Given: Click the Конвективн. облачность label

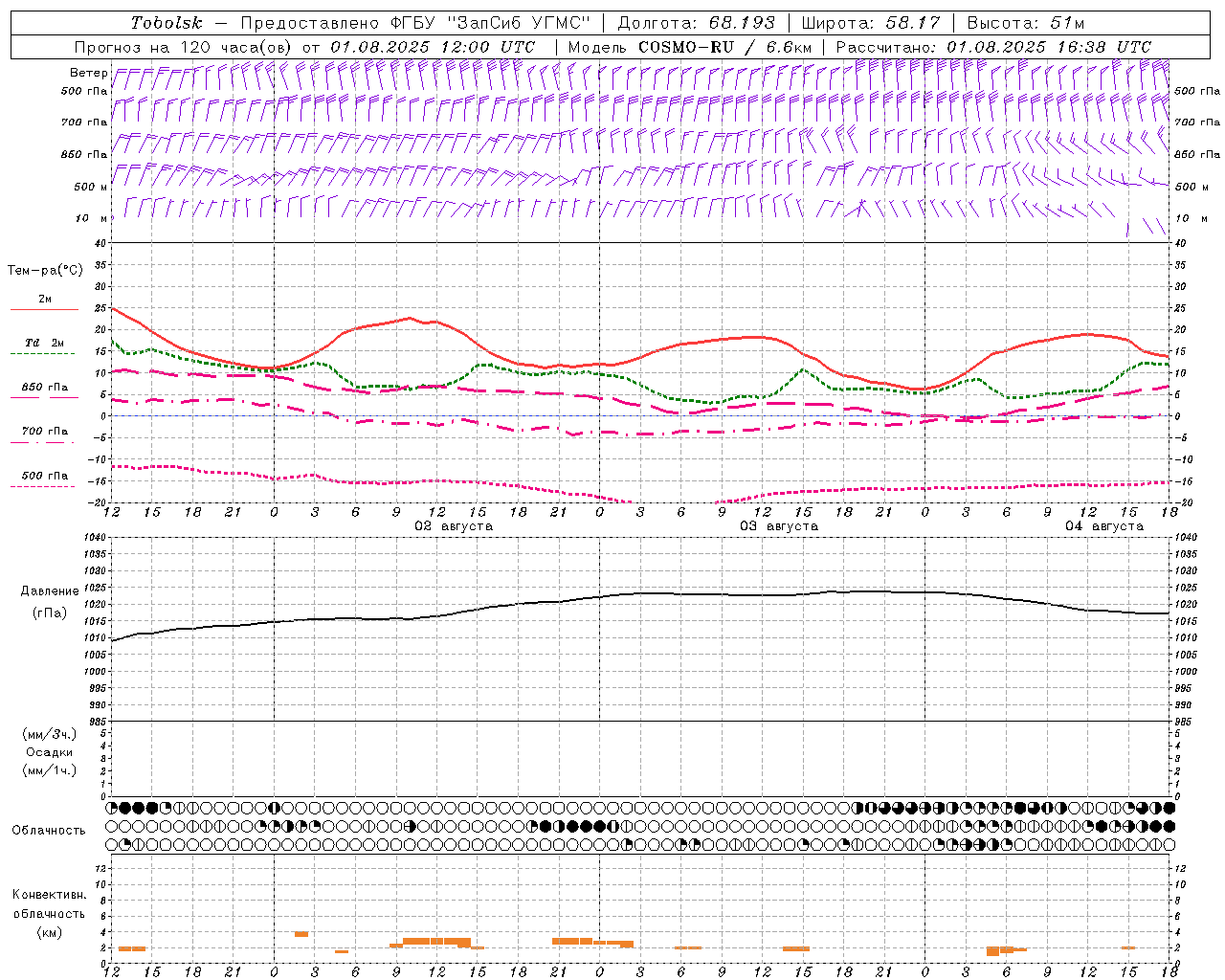Looking at the screenshot, I should tap(49, 904).
